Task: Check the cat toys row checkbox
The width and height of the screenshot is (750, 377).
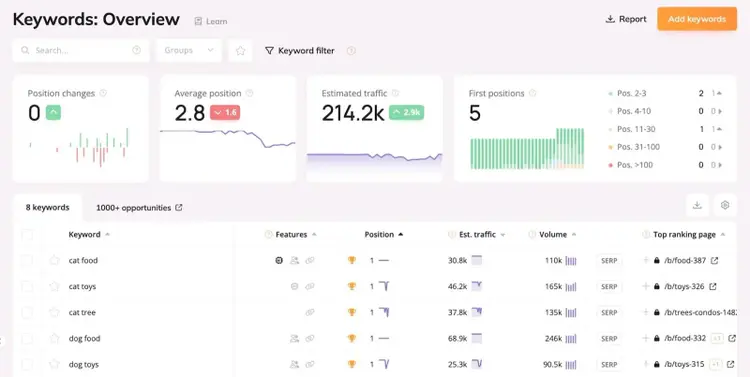Action: (27, 287)
